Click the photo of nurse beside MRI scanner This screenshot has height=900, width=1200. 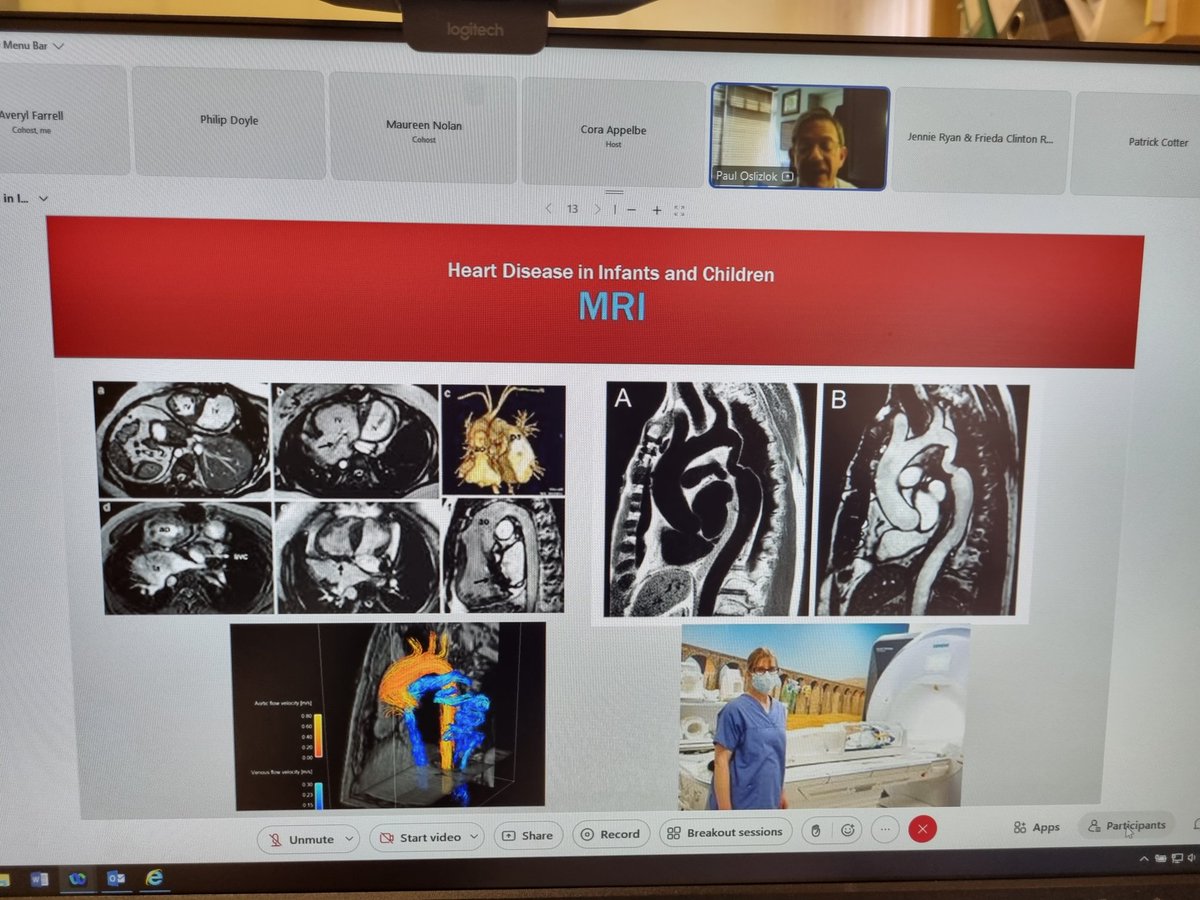pyautogui.click(x=825, y=715)
